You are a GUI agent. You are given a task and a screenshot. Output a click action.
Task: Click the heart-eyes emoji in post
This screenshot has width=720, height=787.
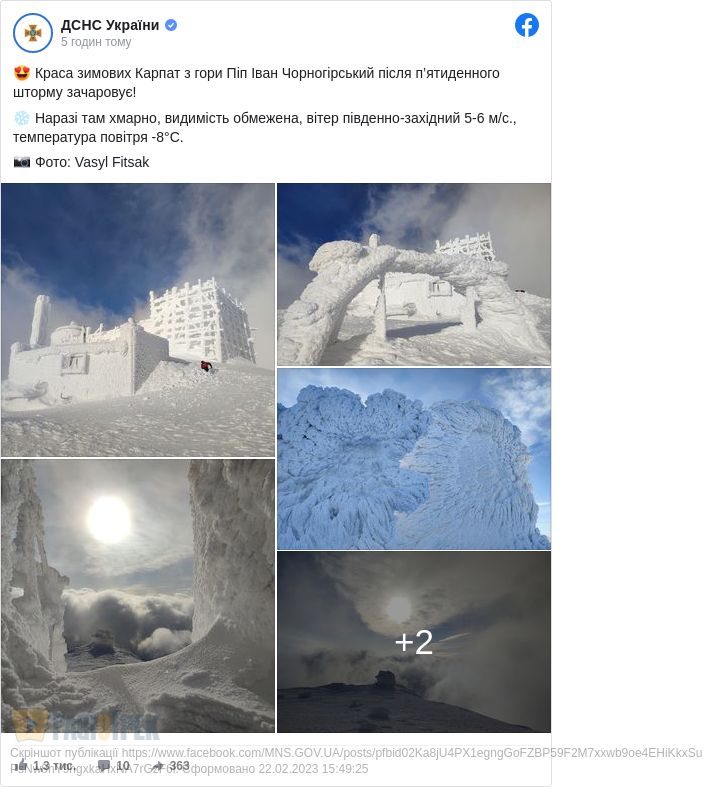coord(22,73)
